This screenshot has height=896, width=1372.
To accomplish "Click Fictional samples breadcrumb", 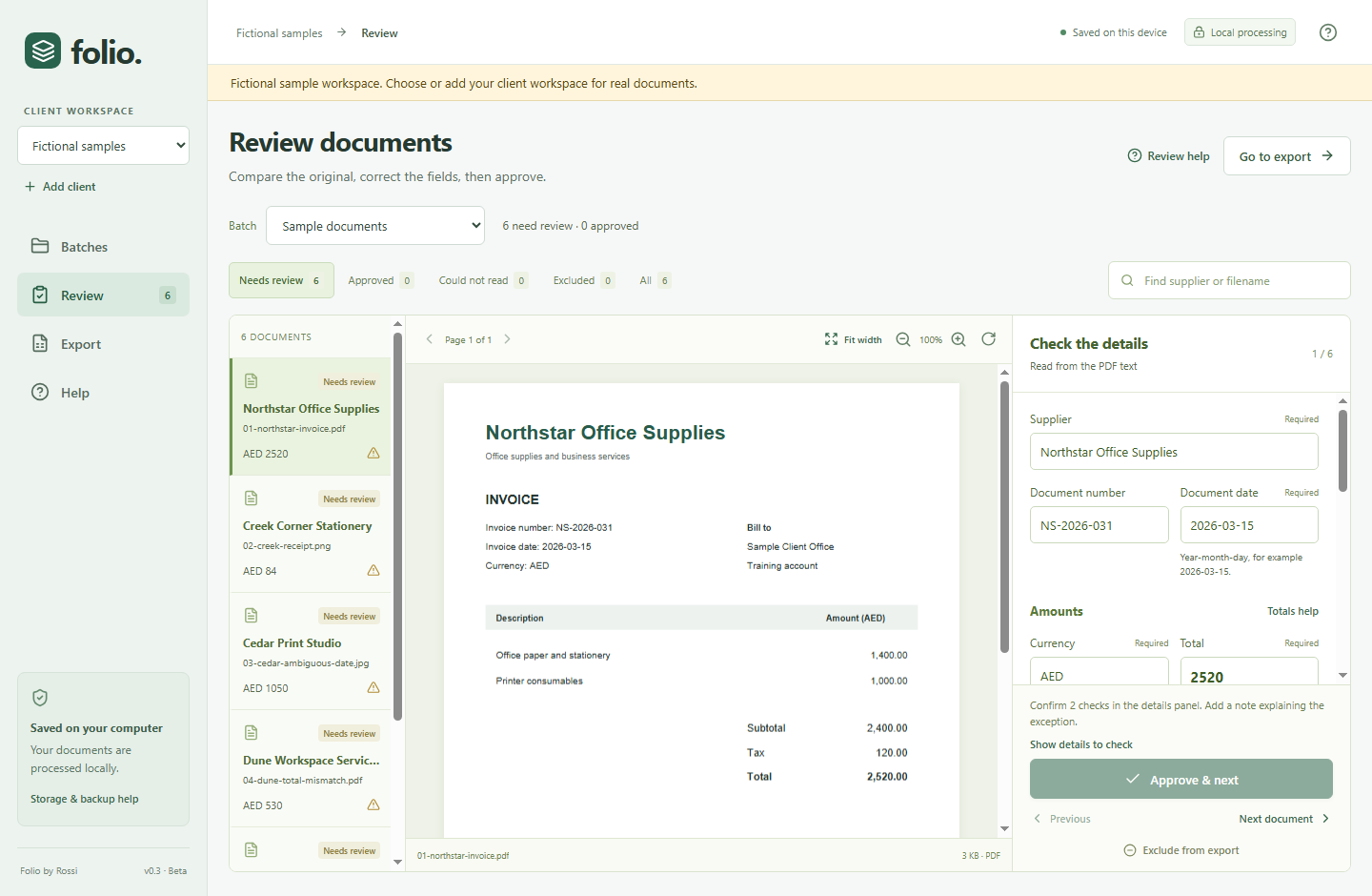I will [x=279, y=33].
